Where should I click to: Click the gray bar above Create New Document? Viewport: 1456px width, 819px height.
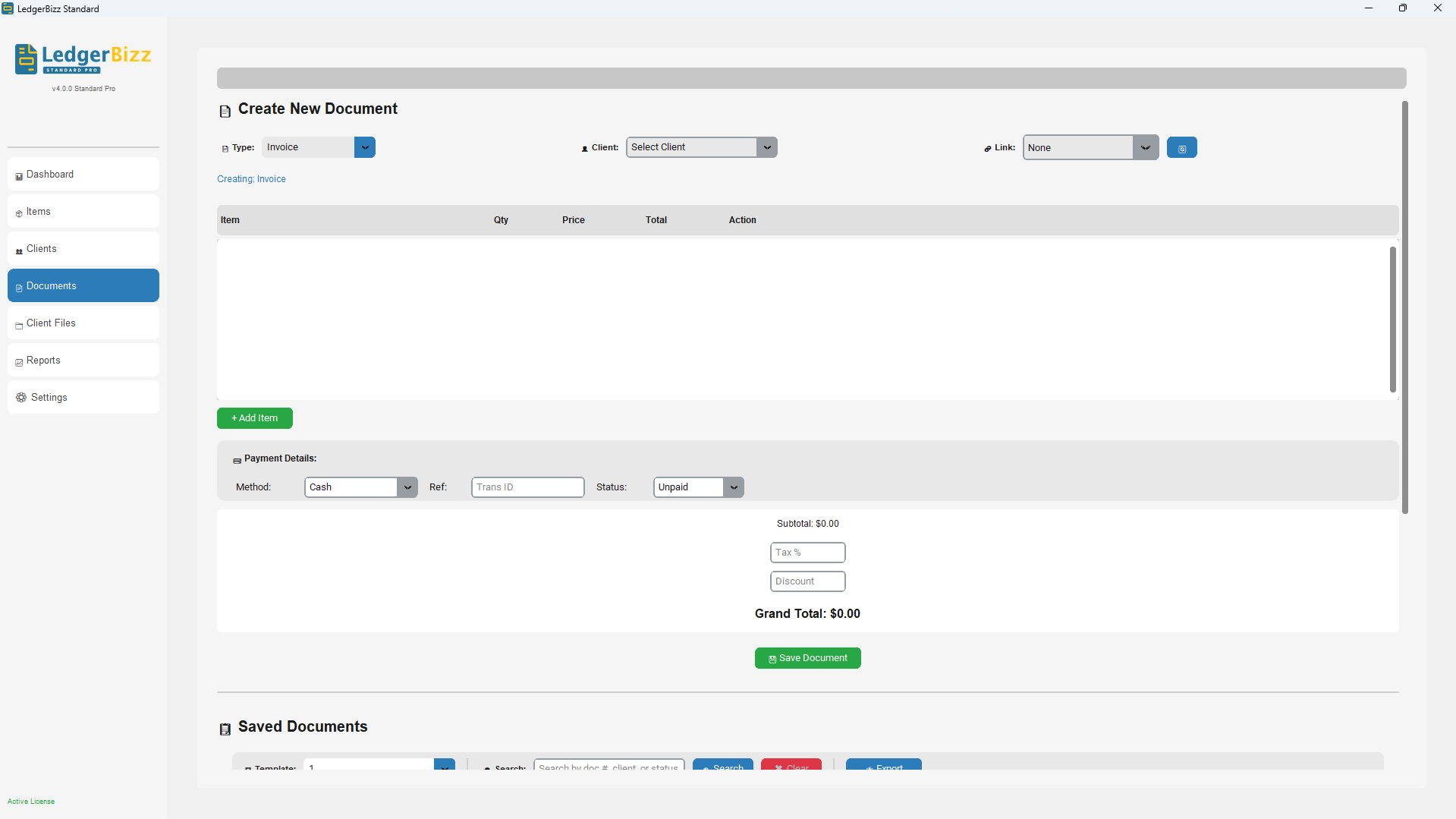(811, 78)
